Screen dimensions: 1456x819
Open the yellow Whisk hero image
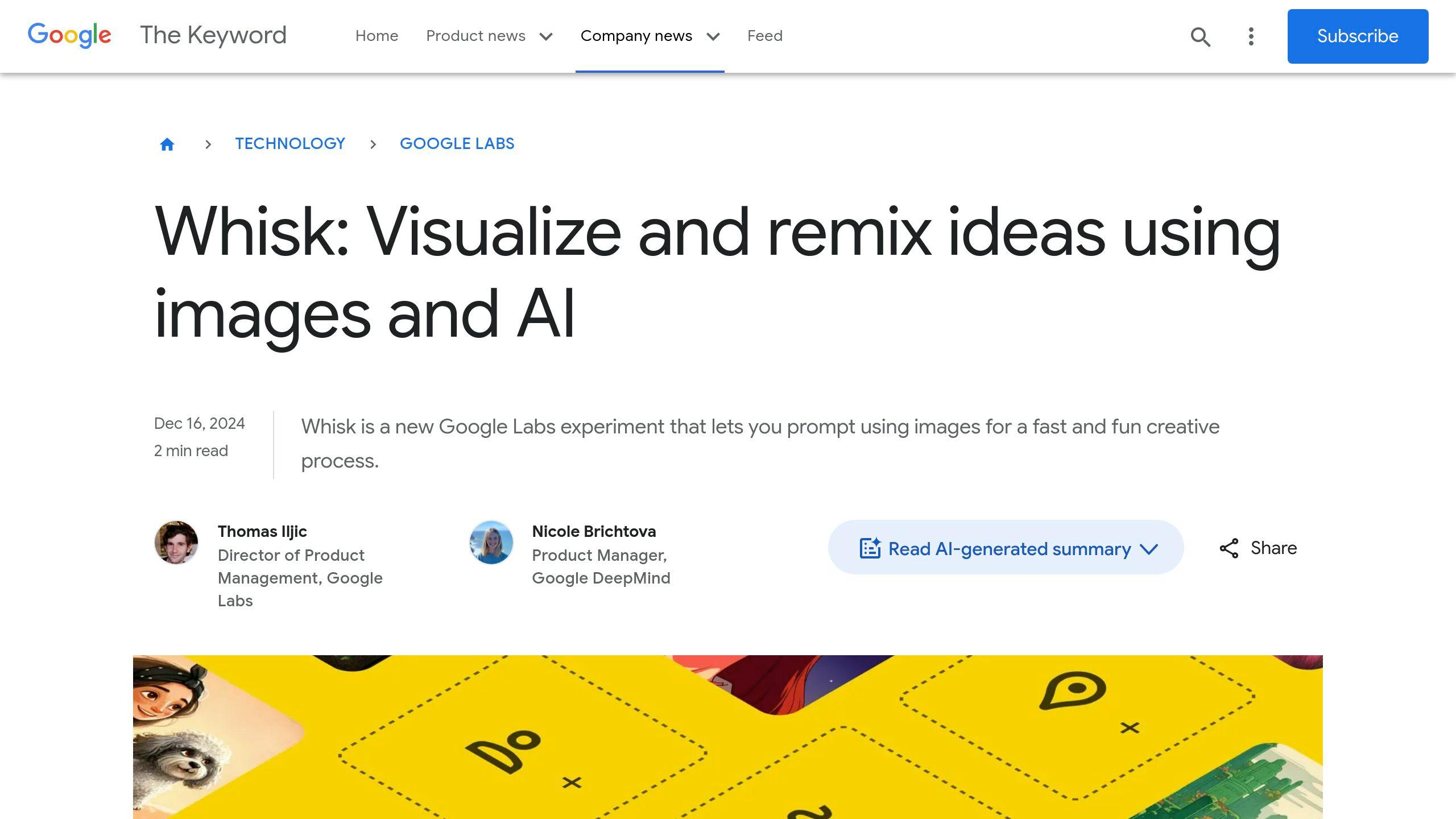[x=728, y=737]
